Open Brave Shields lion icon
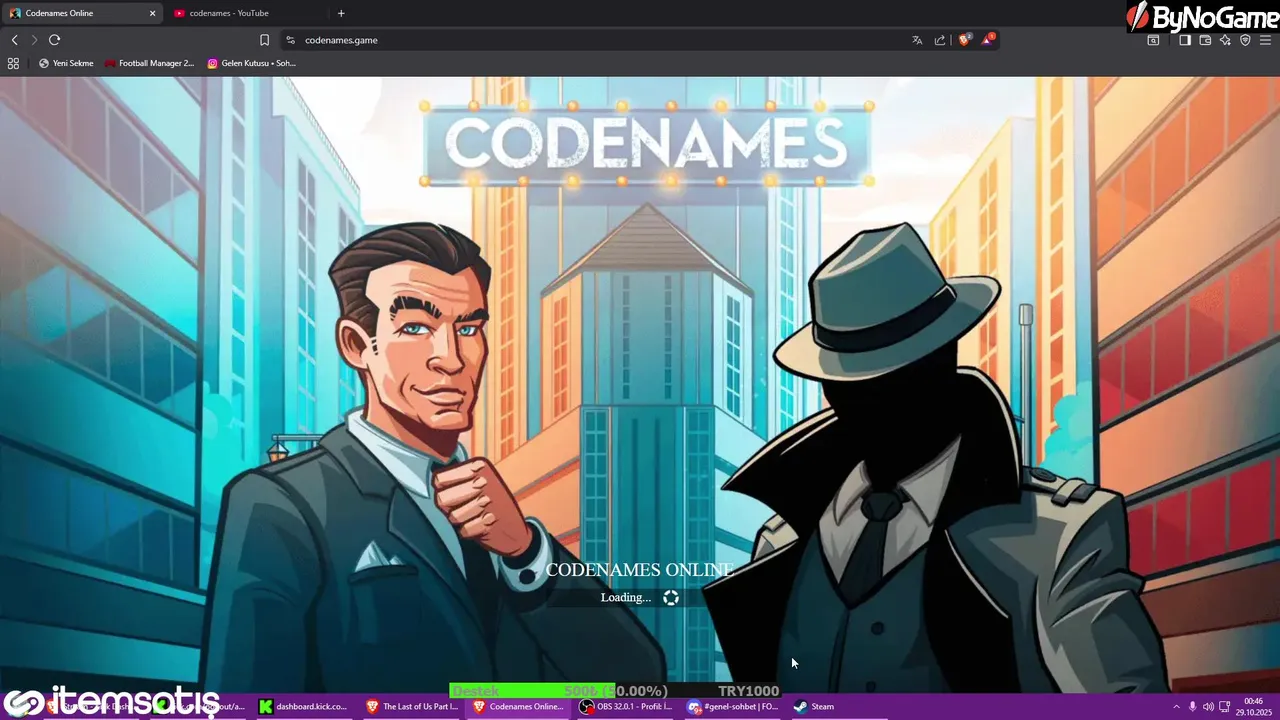This screenshot has width=1280, height=720. click(965, 40)
